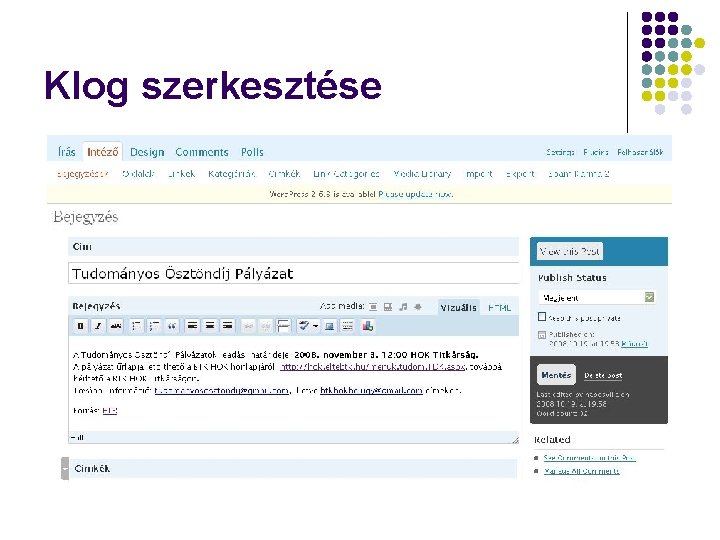Open the calendar icon beside Published on
720x540 pixels.
click(x=542, y=335)
